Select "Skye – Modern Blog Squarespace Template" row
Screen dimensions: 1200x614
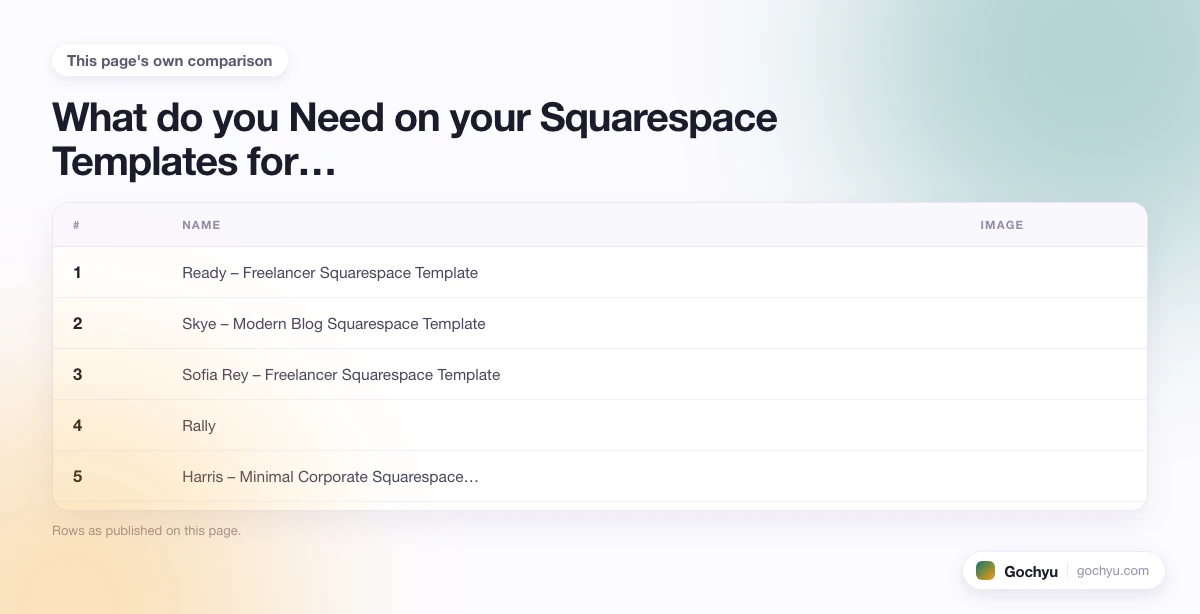pyautogui.click(x=600, y=323)
